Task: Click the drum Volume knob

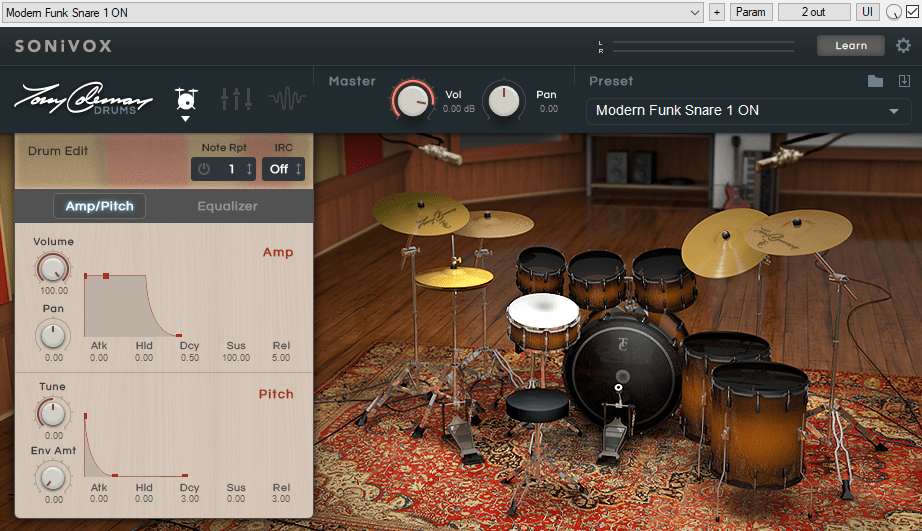Action: pos(53,268)
